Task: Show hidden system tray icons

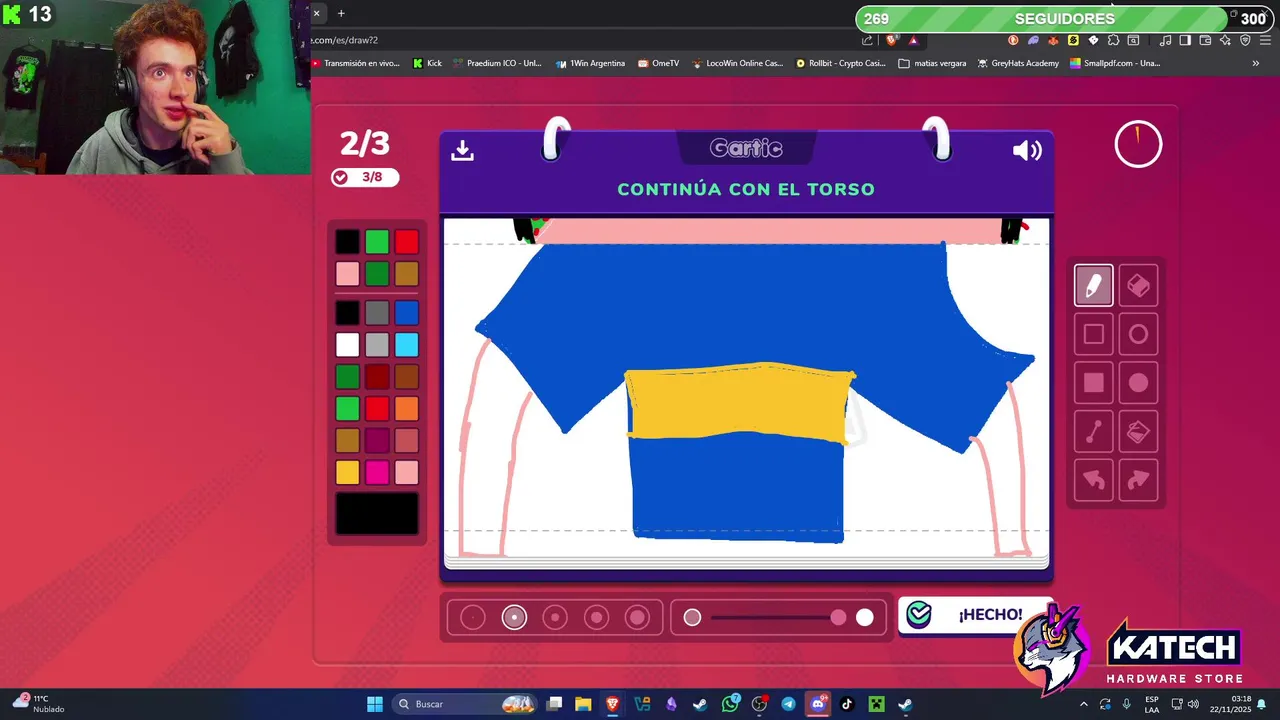Action: 1083,704
